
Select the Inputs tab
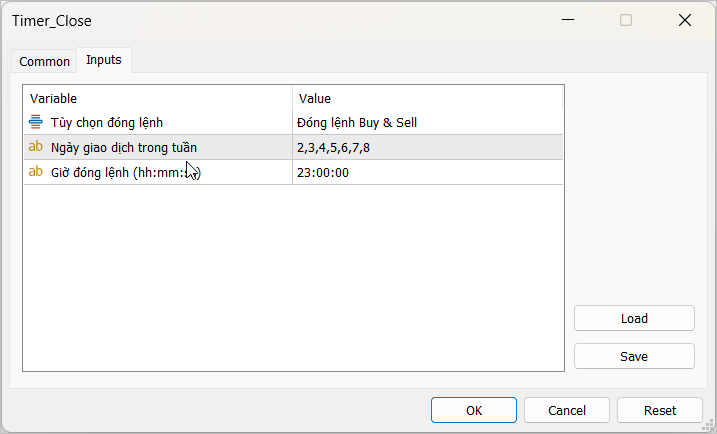(104, 60)
